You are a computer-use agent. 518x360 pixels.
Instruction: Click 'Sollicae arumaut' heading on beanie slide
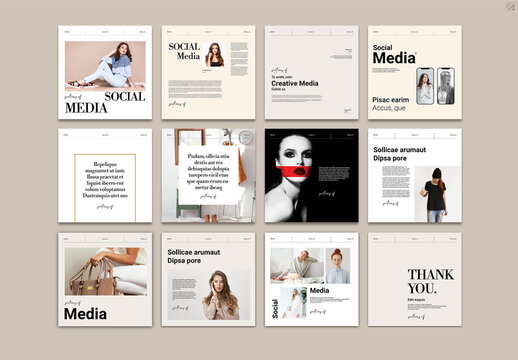[x=400, y=150]
